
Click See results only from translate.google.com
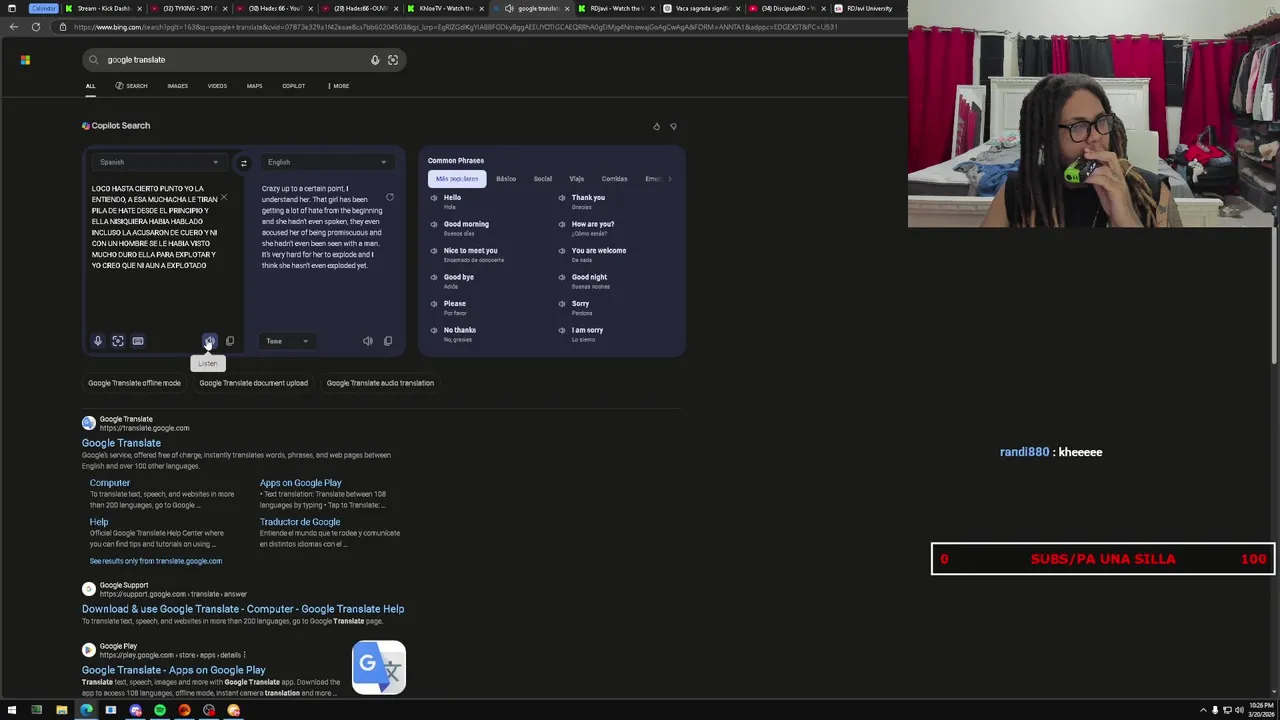156,561
